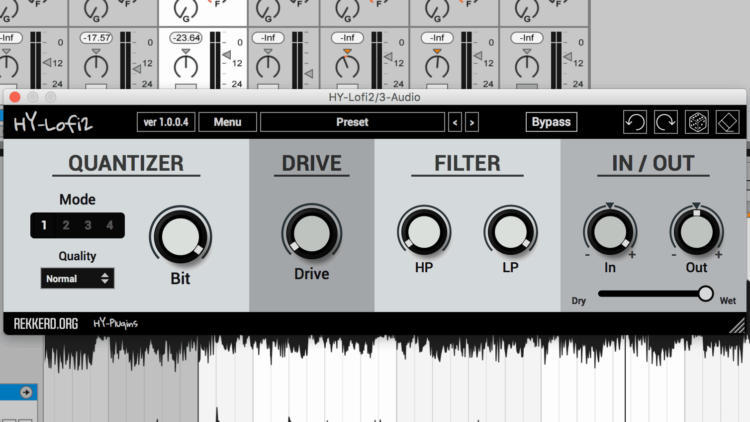The image size is (750, 422).
Task: Close the HY-Lofi2 plugin window
Action: [x=15, y=97]
